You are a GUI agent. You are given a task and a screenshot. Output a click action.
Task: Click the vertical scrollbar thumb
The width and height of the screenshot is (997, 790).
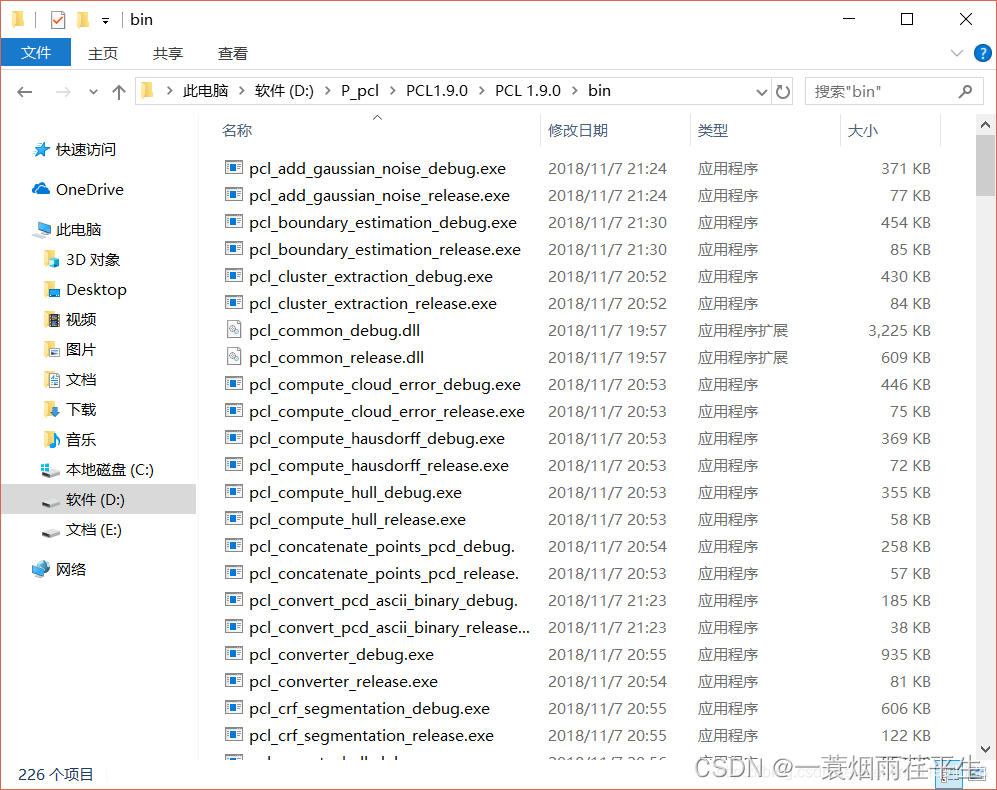[985, 166]
